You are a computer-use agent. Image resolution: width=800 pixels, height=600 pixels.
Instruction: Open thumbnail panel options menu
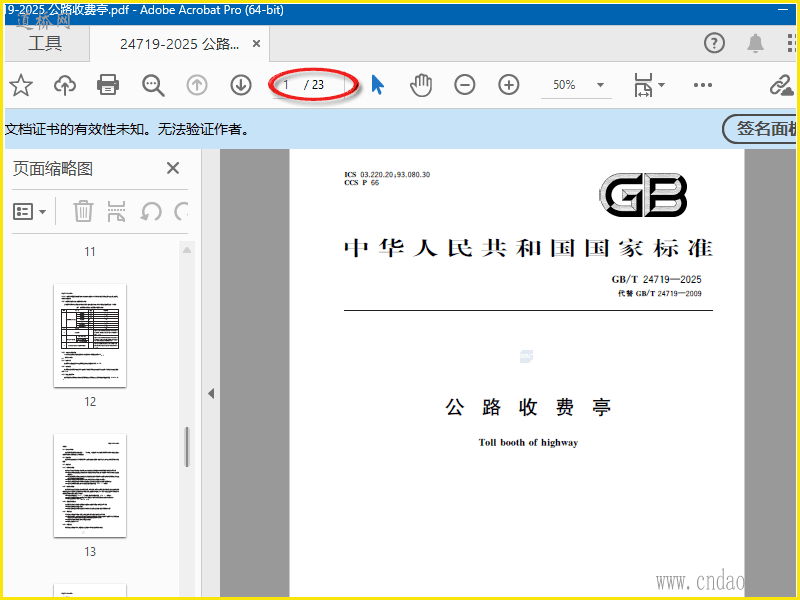coord(29,211)
